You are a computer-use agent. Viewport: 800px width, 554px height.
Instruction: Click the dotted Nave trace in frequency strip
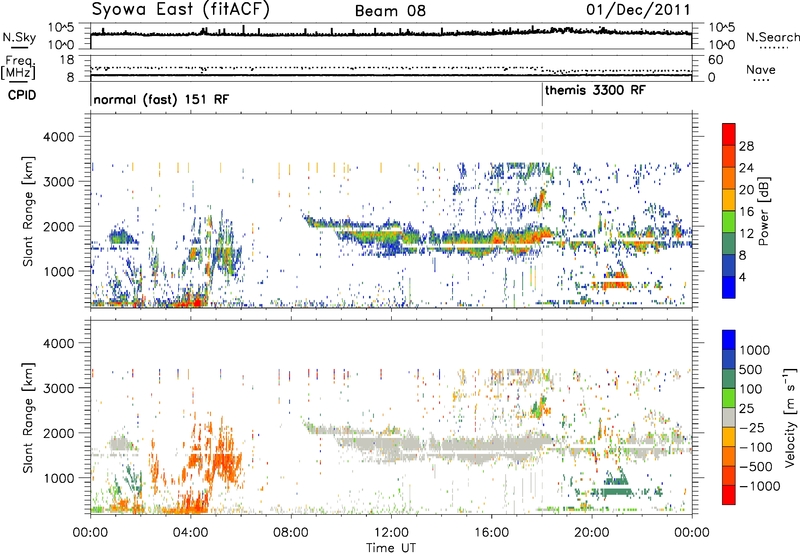click(391, 68)
